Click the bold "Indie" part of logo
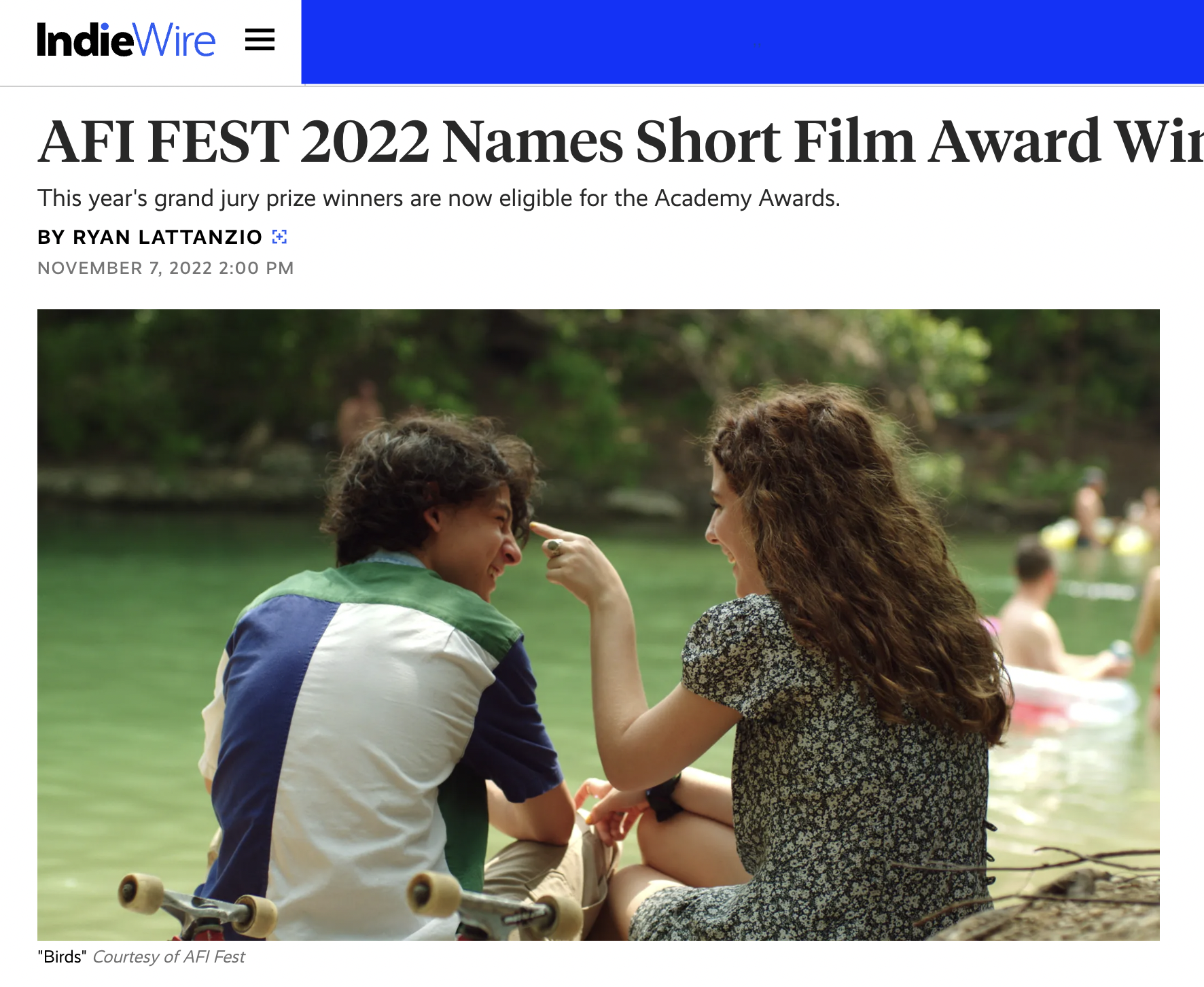 coord(86,40)
